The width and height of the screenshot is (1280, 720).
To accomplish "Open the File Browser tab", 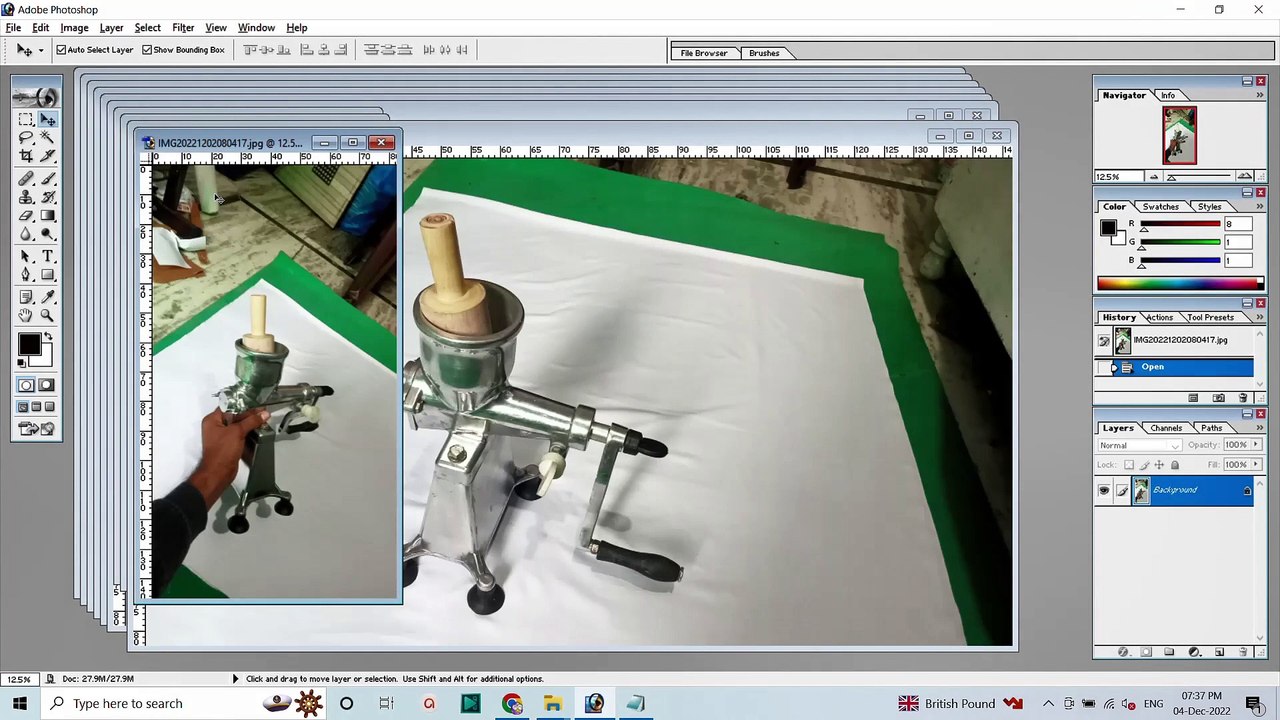I will (704, 53).
